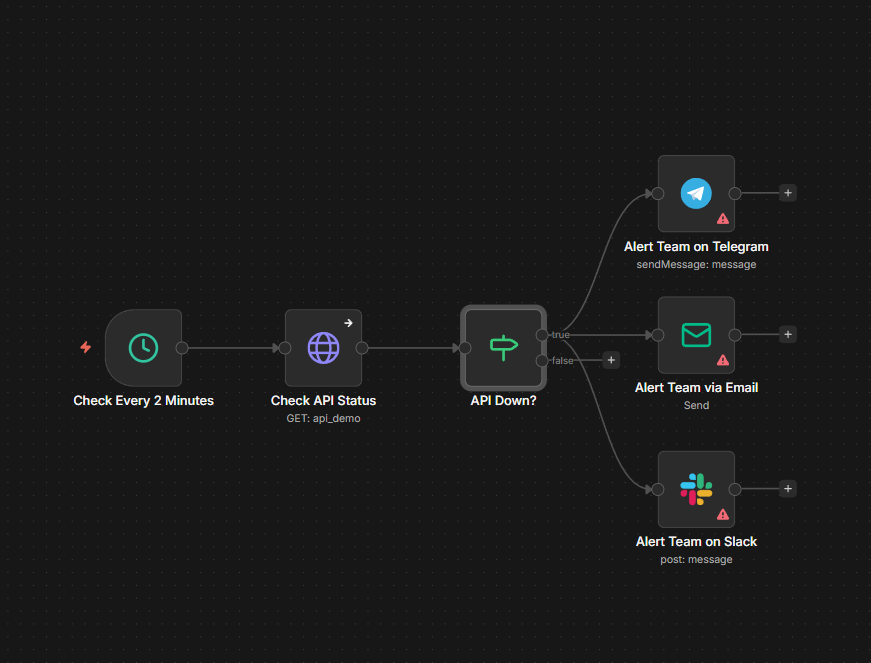
Task: Click the lightning bolt trigger indicator
Action: click(85, 349)
